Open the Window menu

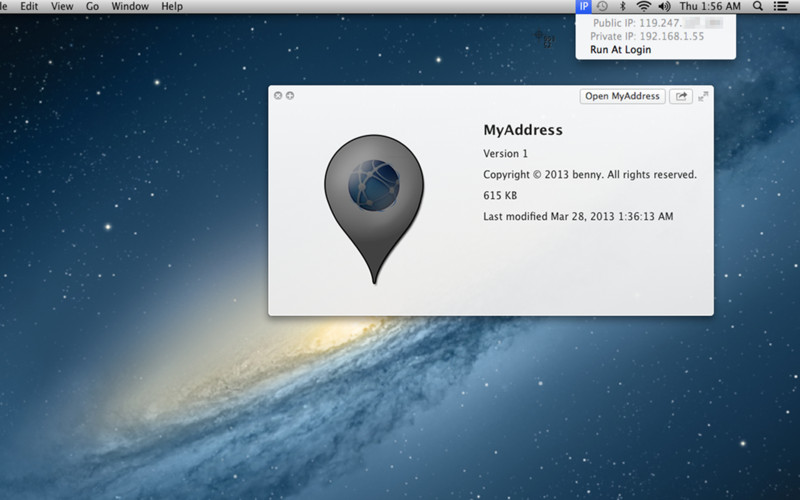[130, 7]
